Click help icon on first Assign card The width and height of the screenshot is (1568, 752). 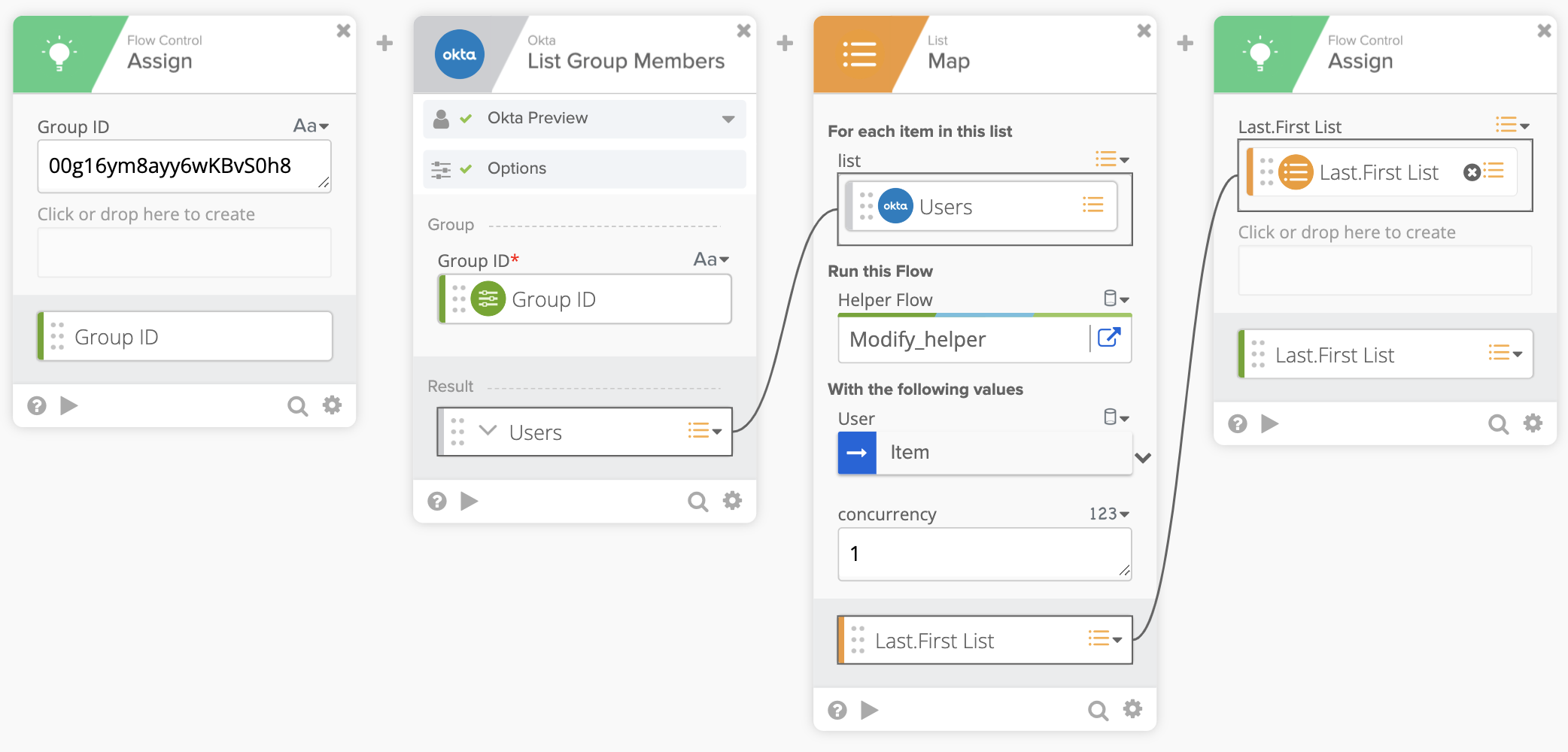37,406
